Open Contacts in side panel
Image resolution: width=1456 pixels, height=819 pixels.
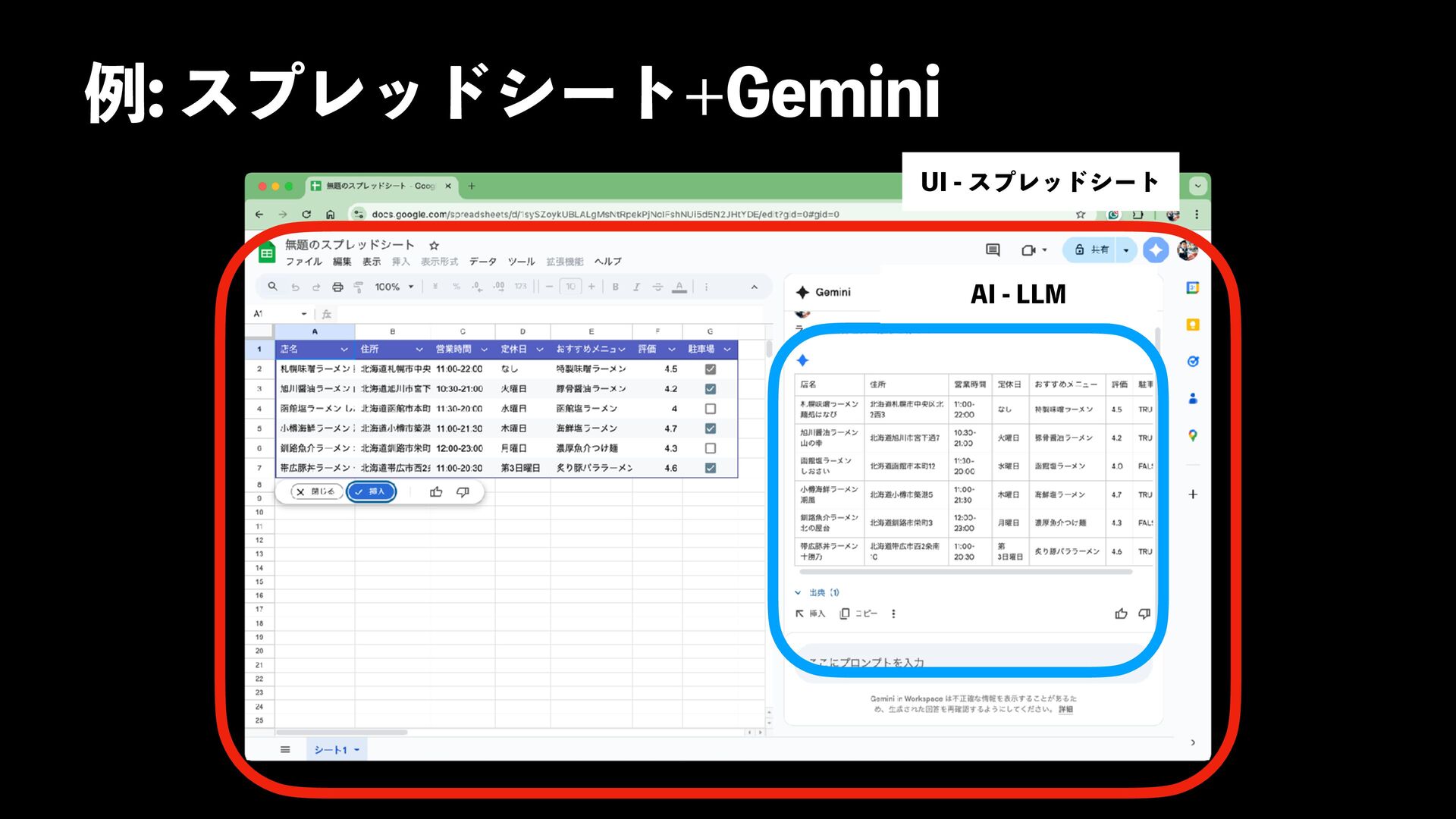[1193, 398]
